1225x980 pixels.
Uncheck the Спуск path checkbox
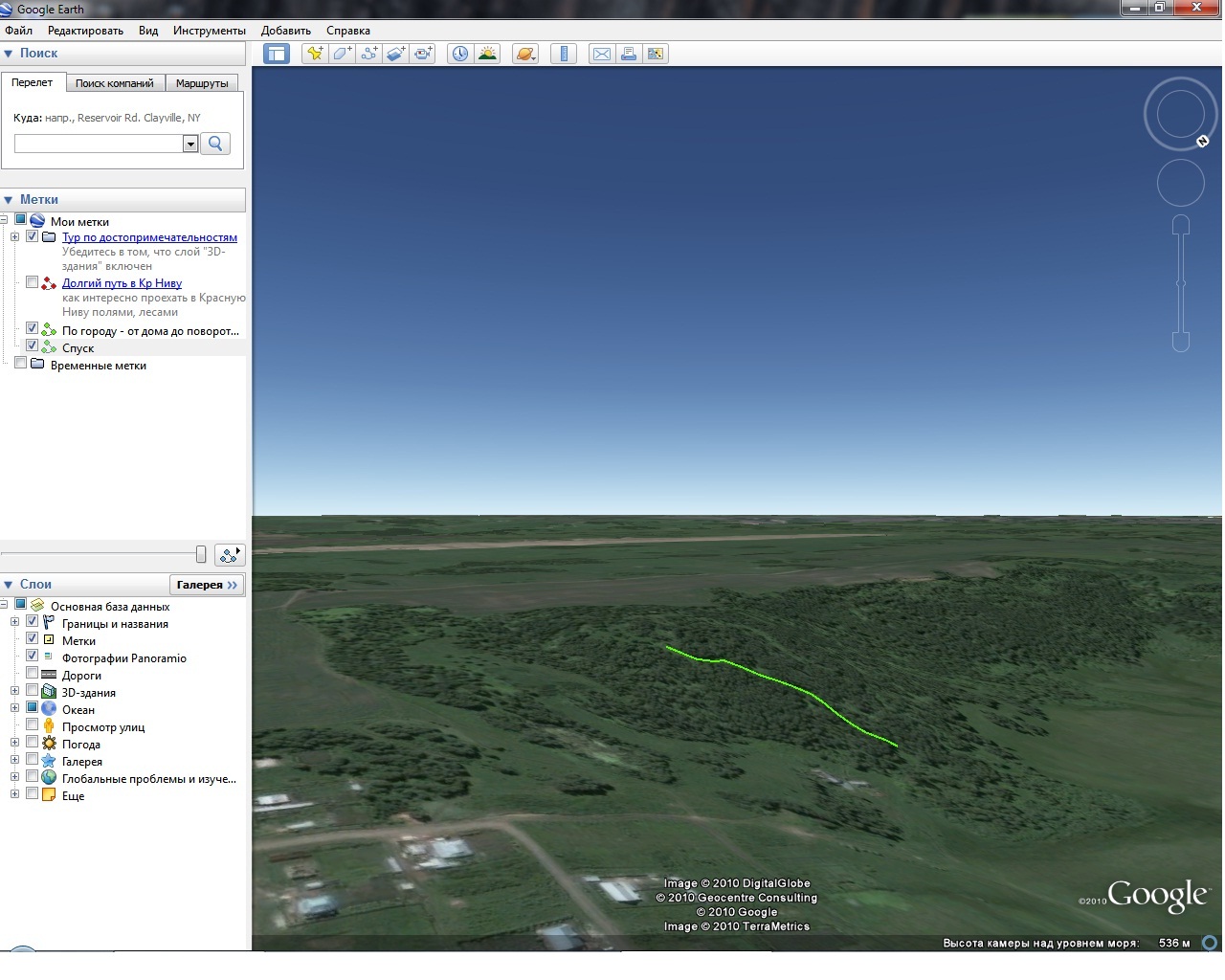(32, 345)
